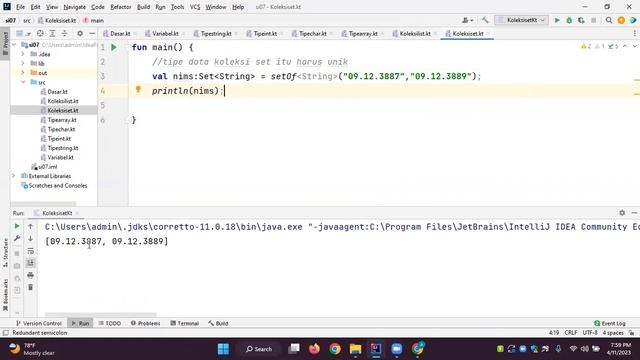The image size is (640, 360).
Task: Open the Build tool window
Action: 218,323
